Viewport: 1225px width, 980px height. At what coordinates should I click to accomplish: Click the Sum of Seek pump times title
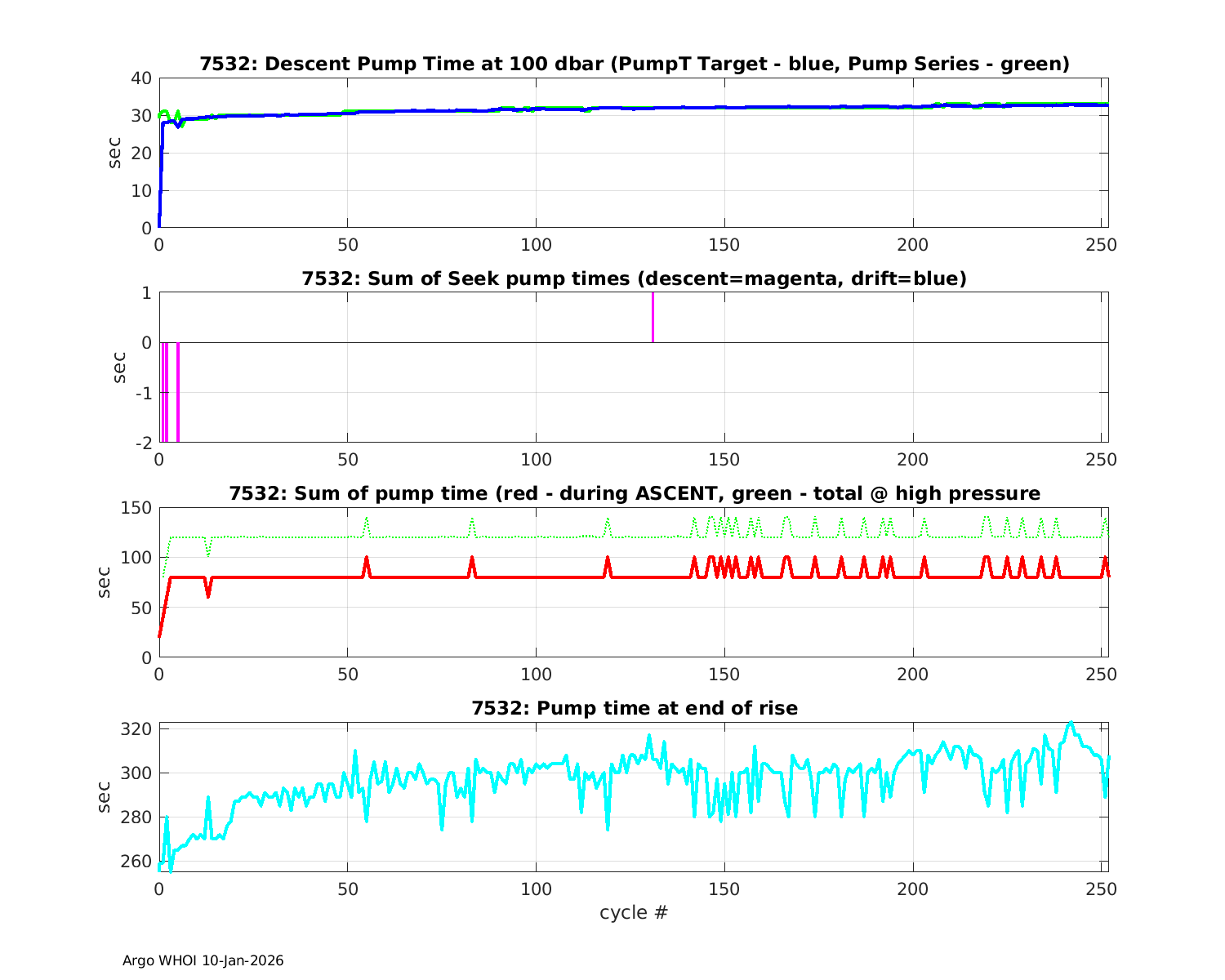[634, 278]
